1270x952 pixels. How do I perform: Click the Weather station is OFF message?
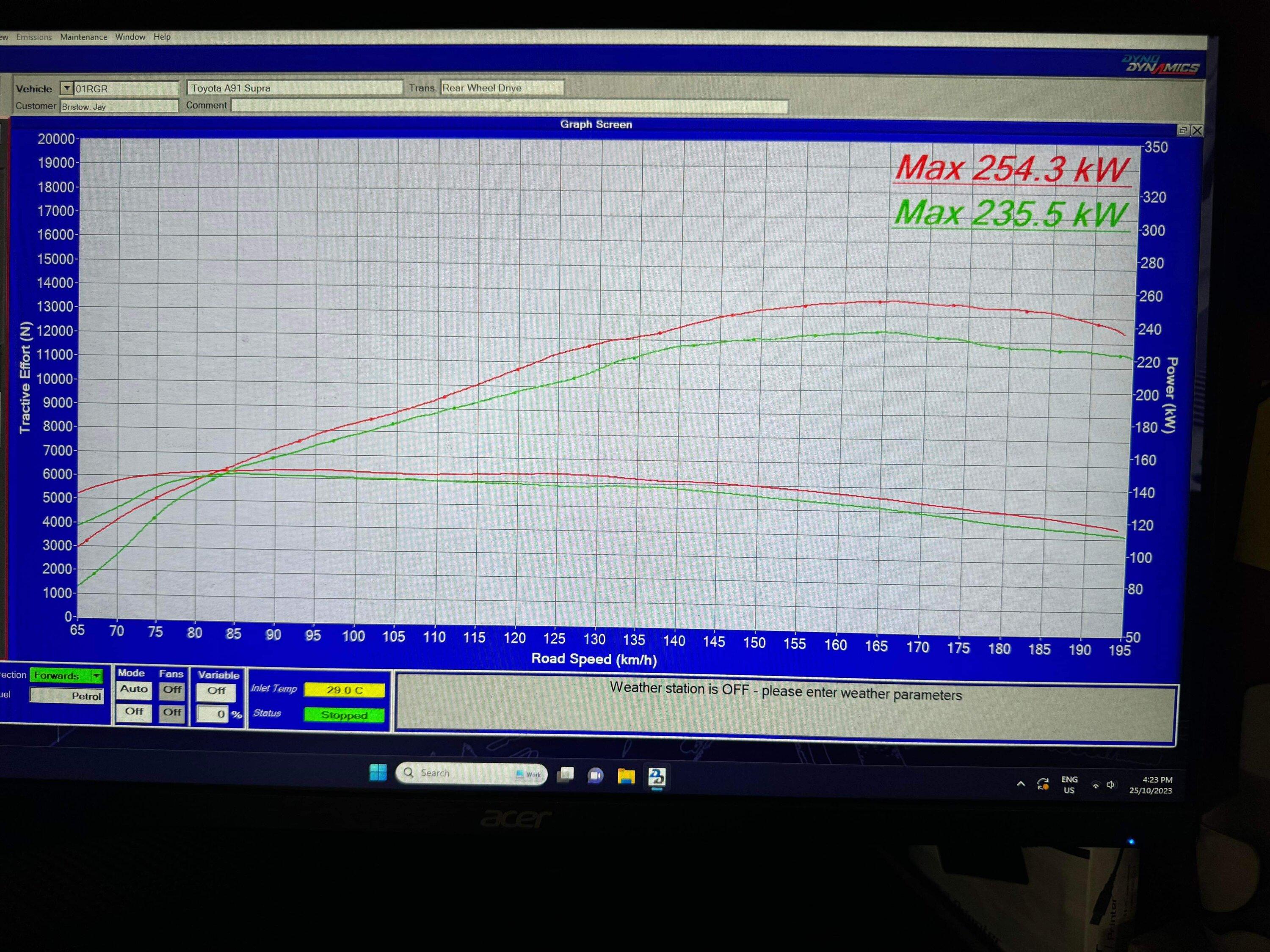point(785,691)
